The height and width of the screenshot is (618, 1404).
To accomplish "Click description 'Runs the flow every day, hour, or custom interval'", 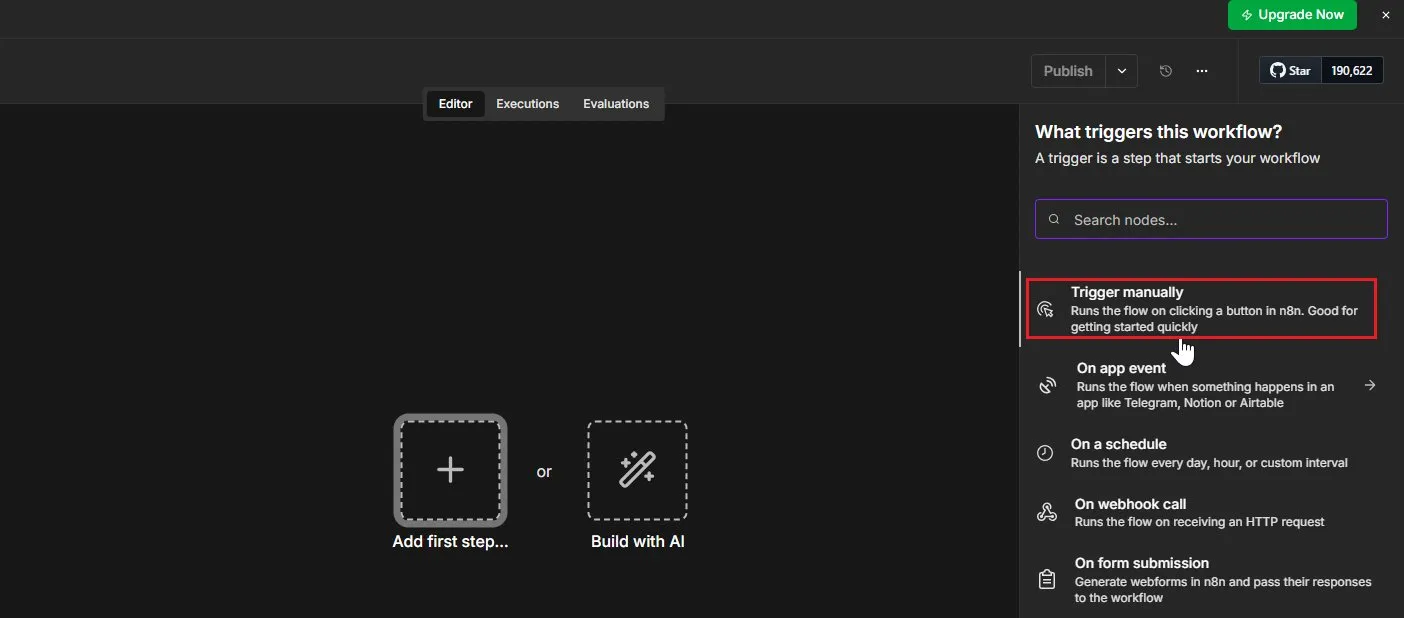I will point(1209,463).
